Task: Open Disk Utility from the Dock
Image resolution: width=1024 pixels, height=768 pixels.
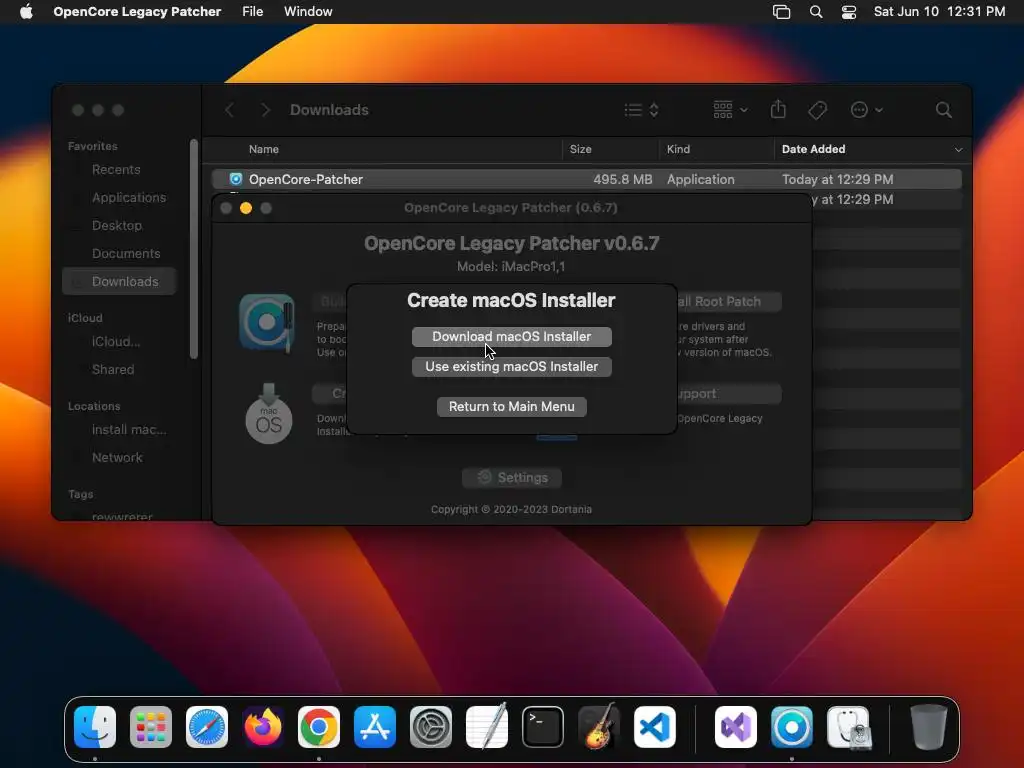Action: pos(848,727)
